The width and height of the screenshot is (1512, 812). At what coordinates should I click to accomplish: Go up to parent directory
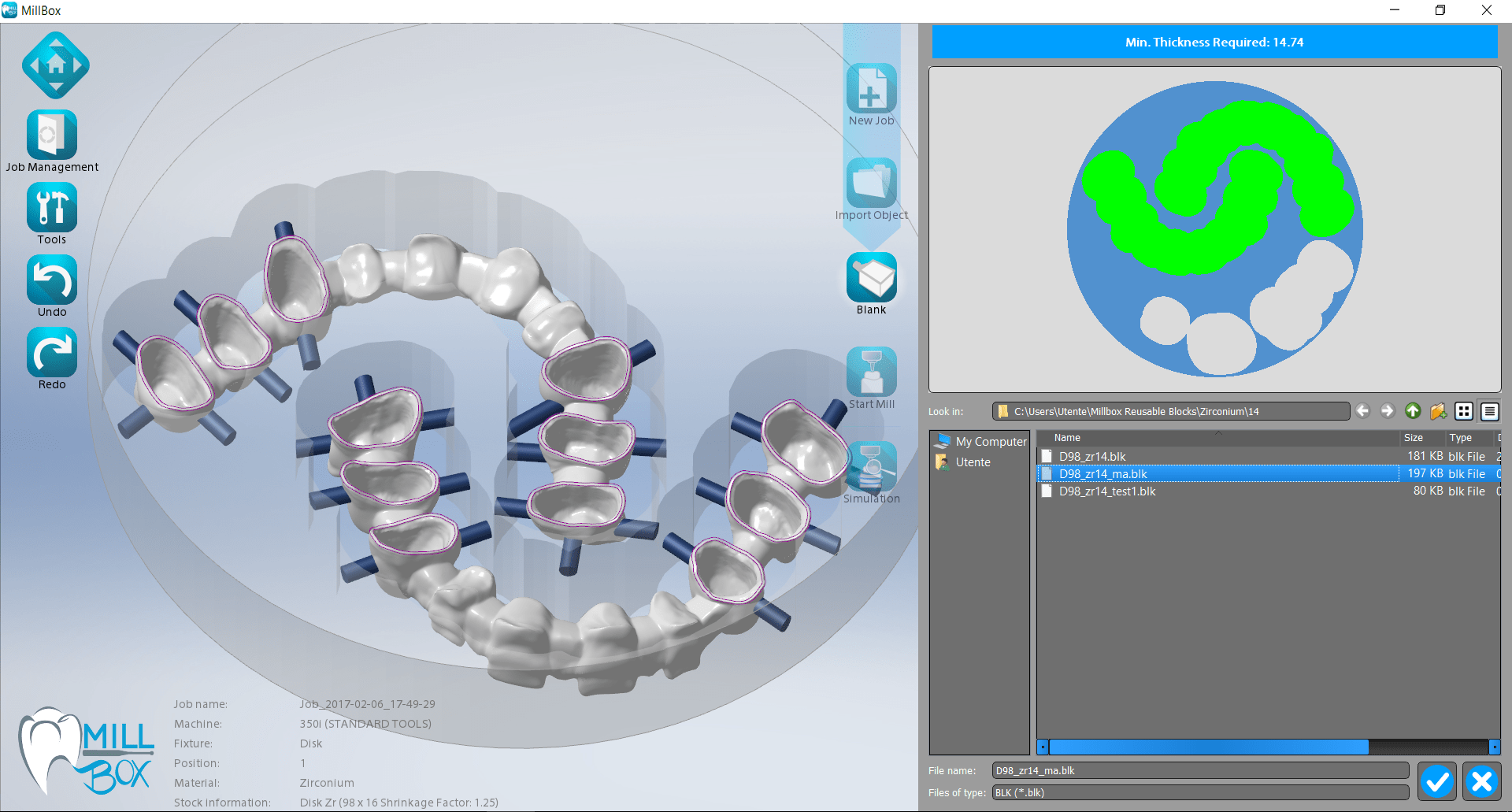[x=1413, y=411]
